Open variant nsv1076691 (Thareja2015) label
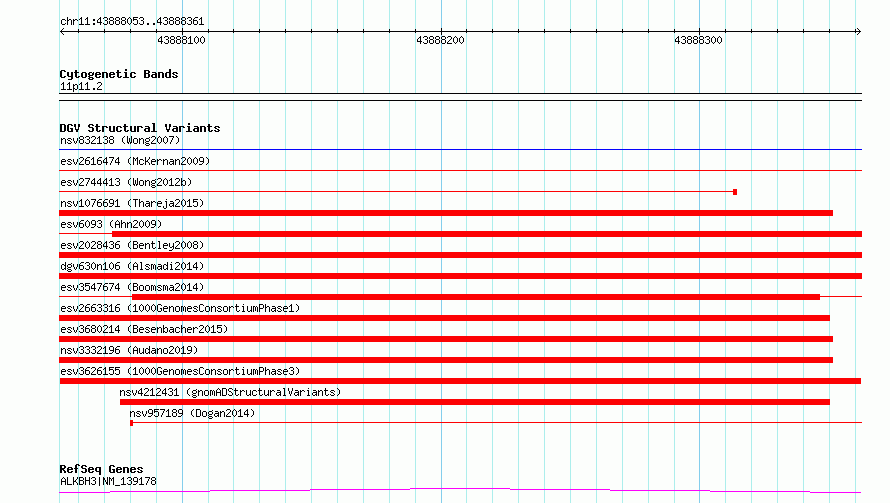 click(x=132, y=203)
